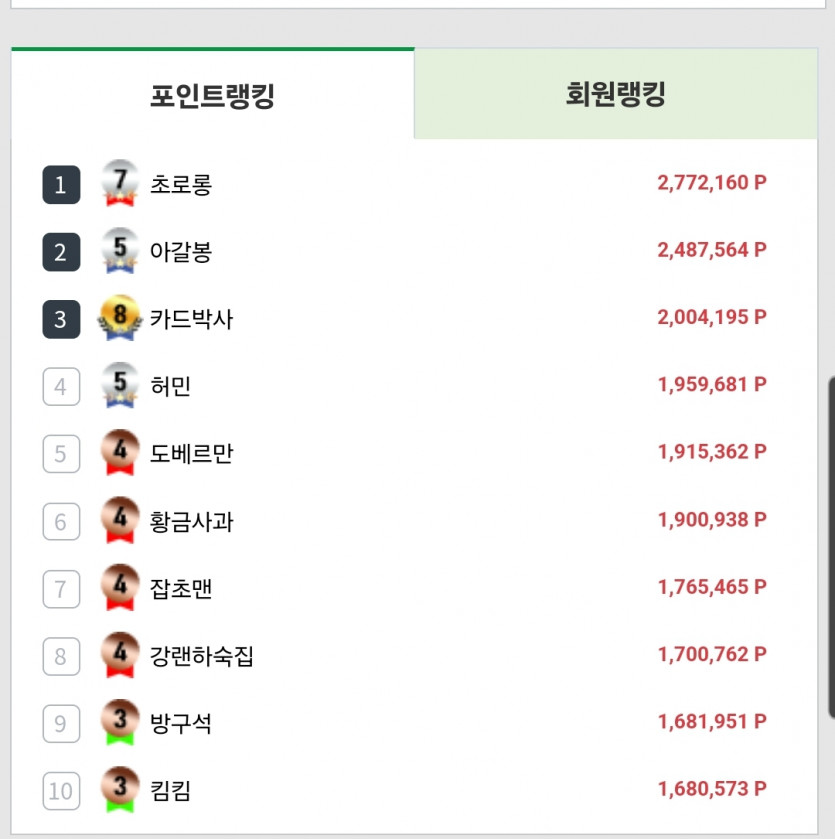Click the level 7 medal beside 초로롱
Screen dimensions: 835x839
point(120,184)
